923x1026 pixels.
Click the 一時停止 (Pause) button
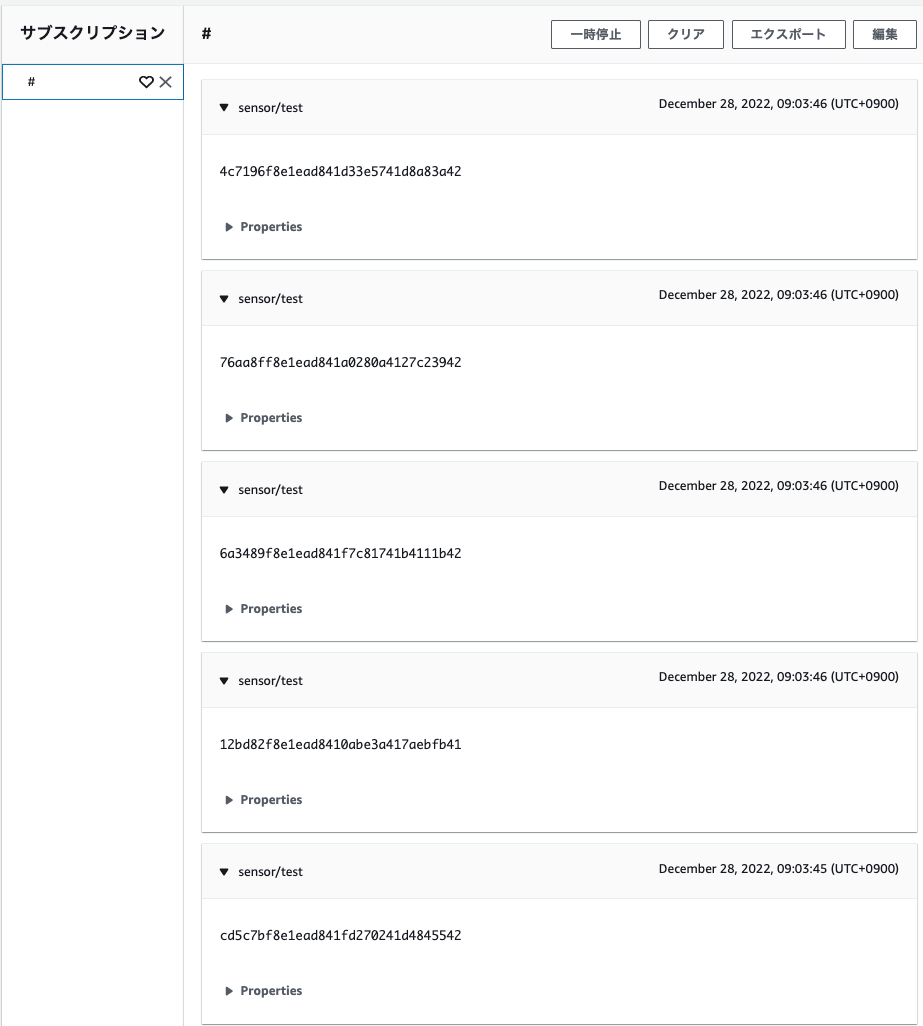[595, 34]
